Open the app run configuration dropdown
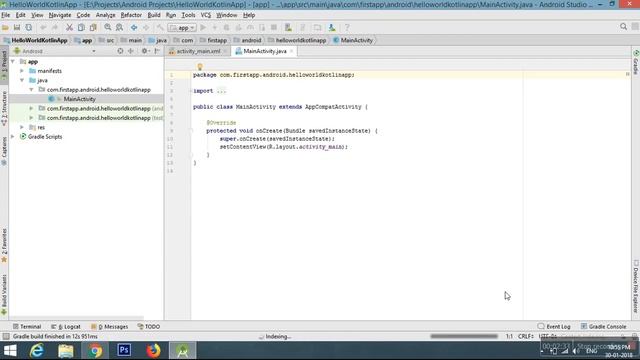The image size is (640, 360). 182,27
